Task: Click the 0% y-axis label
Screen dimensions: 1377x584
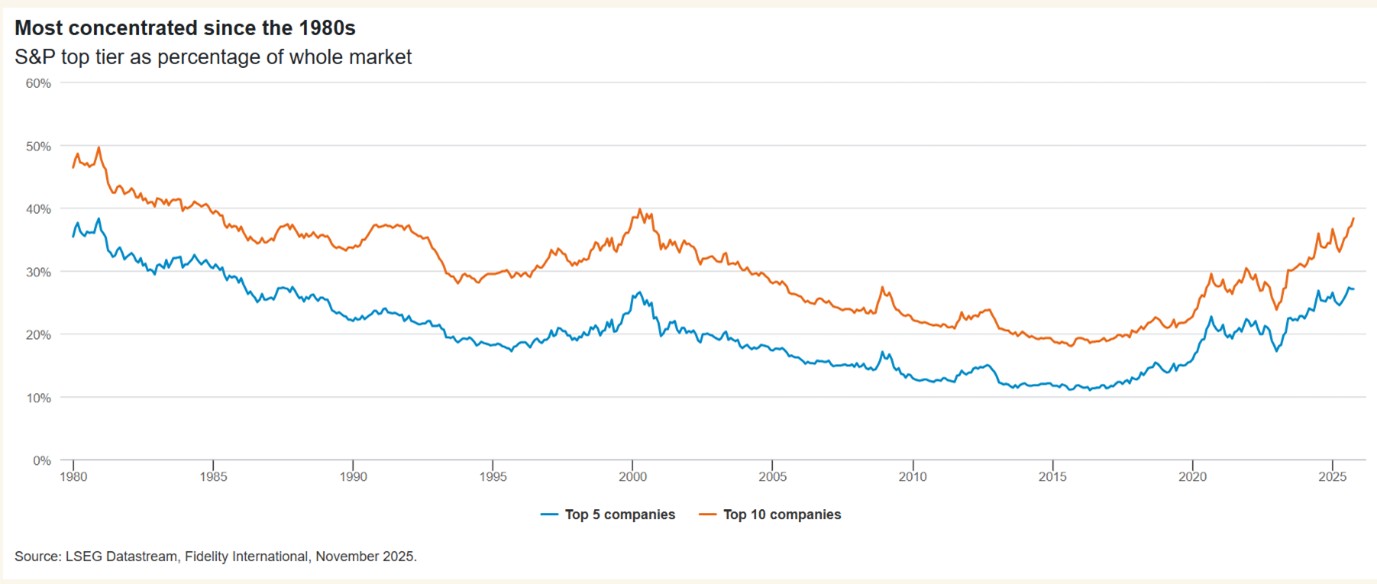Action: tap(42, 461)
